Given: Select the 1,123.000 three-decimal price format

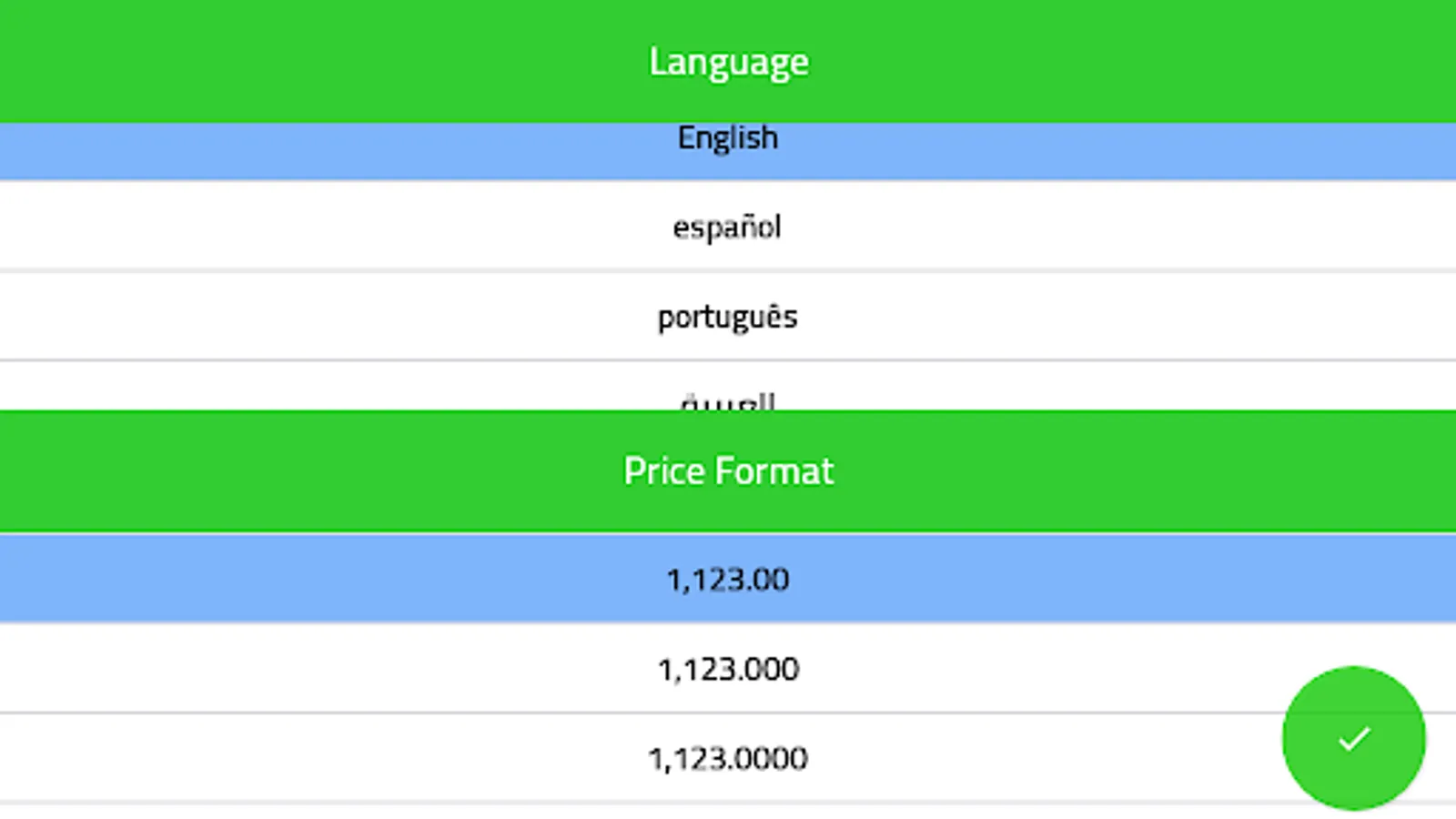Looking at the screenshot, I should 727,668.
